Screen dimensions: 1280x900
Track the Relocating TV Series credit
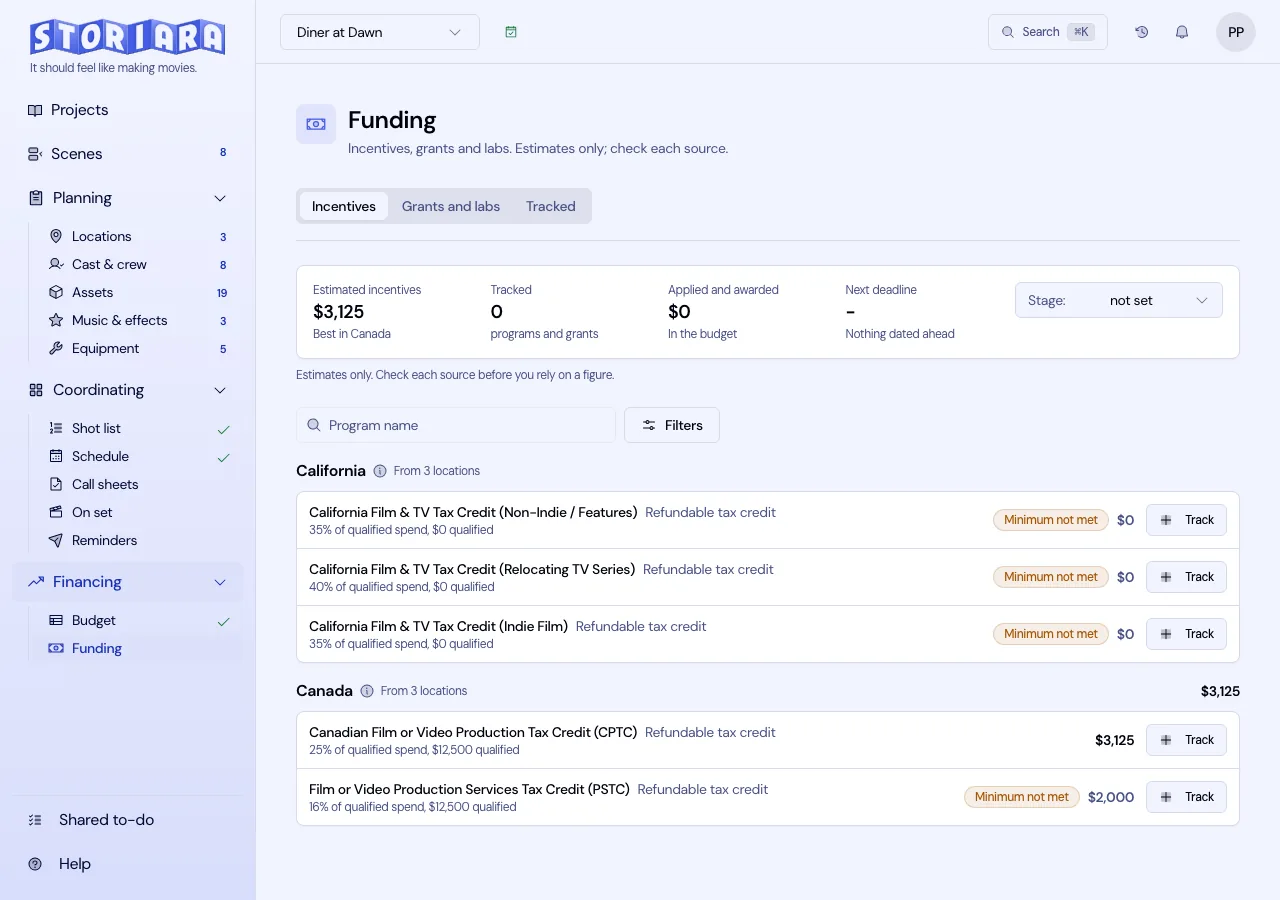[x=1186, y=577]
